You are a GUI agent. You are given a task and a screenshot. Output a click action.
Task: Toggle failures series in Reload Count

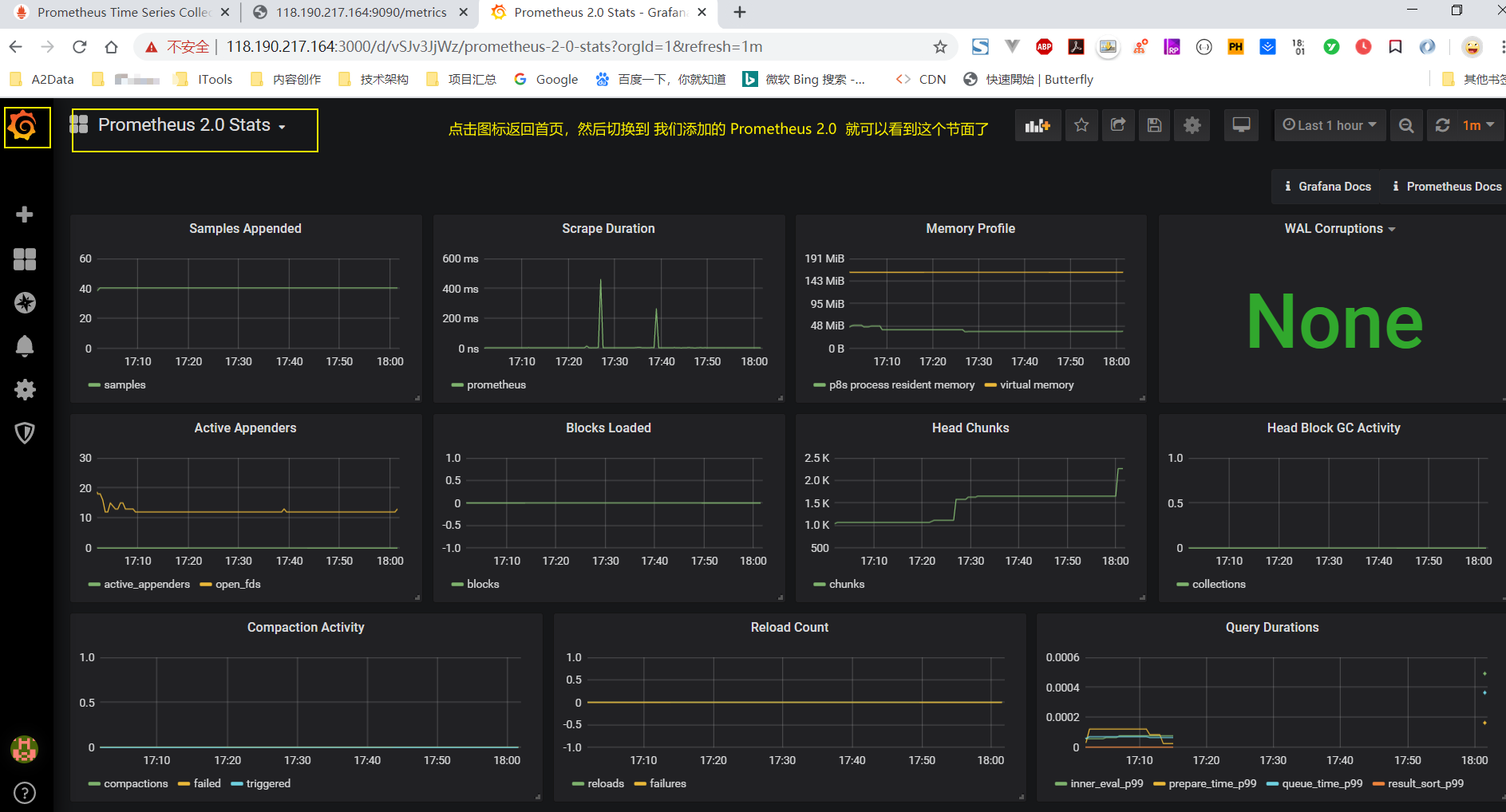tap(667, 784)
